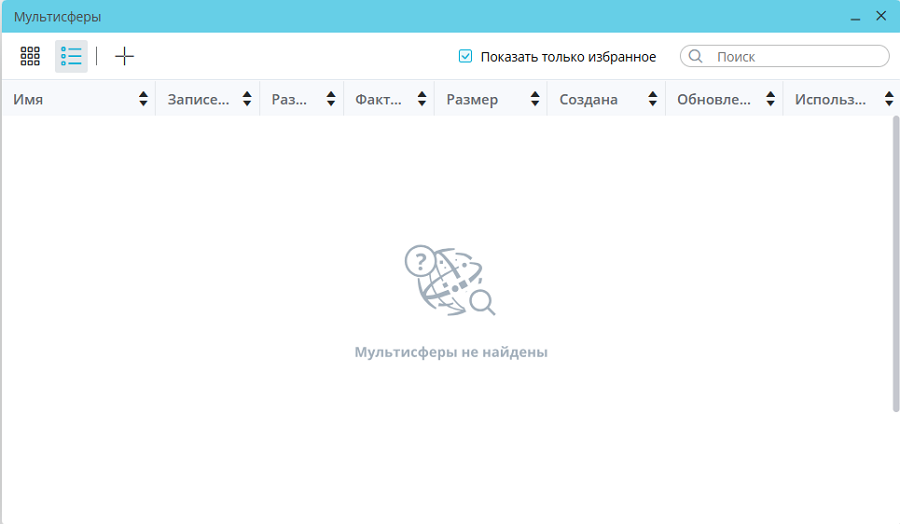
Task: Click the search magnifier icon
Action: (x=695, y=56)
